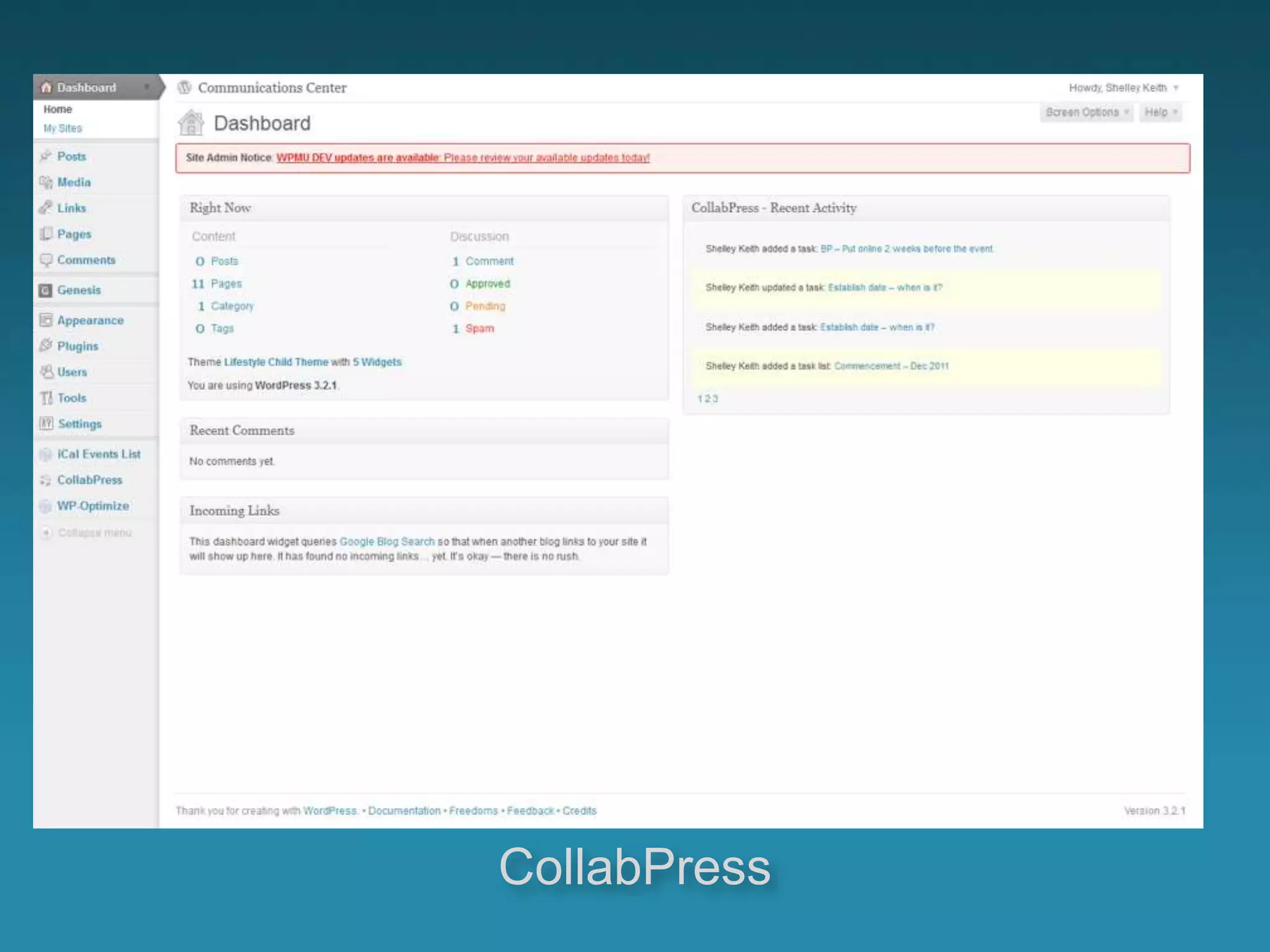Open My Sites submenu item
The height and width of the screenshot is (952, 1270).
tap(63, 128)
